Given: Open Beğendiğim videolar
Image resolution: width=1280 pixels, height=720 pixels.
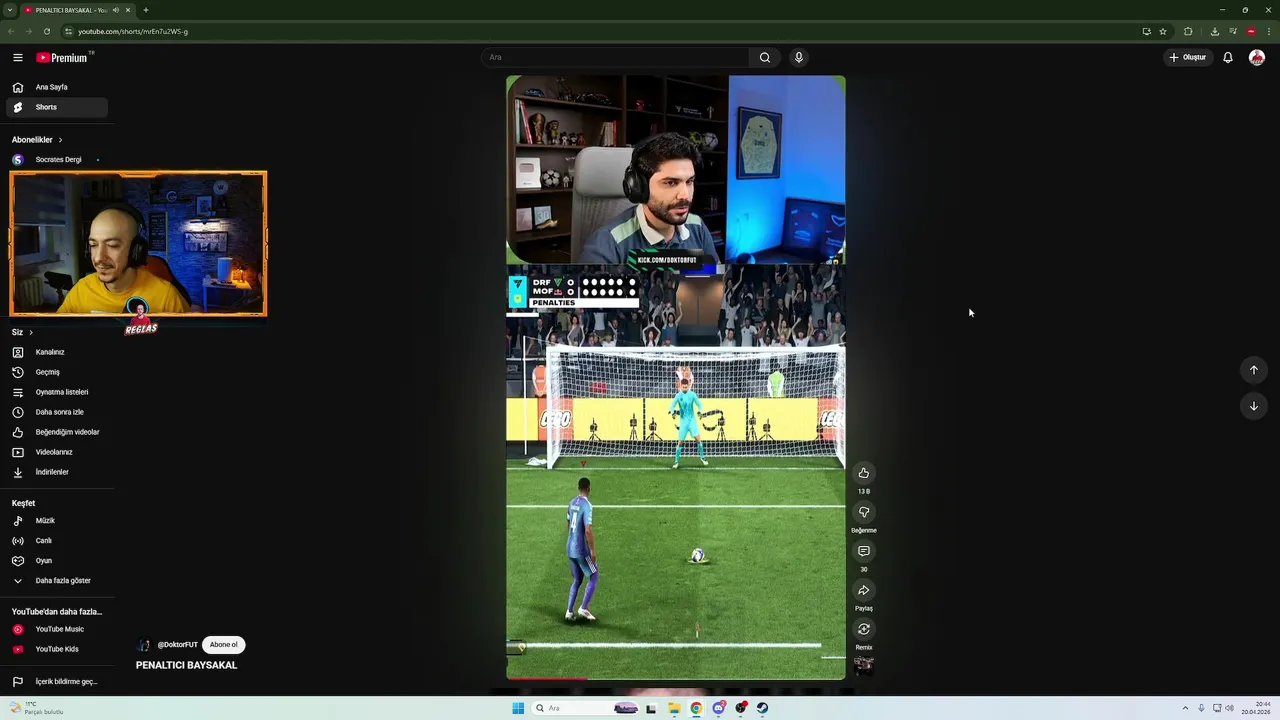Looking at the screenshot, I should pos(56,432).
